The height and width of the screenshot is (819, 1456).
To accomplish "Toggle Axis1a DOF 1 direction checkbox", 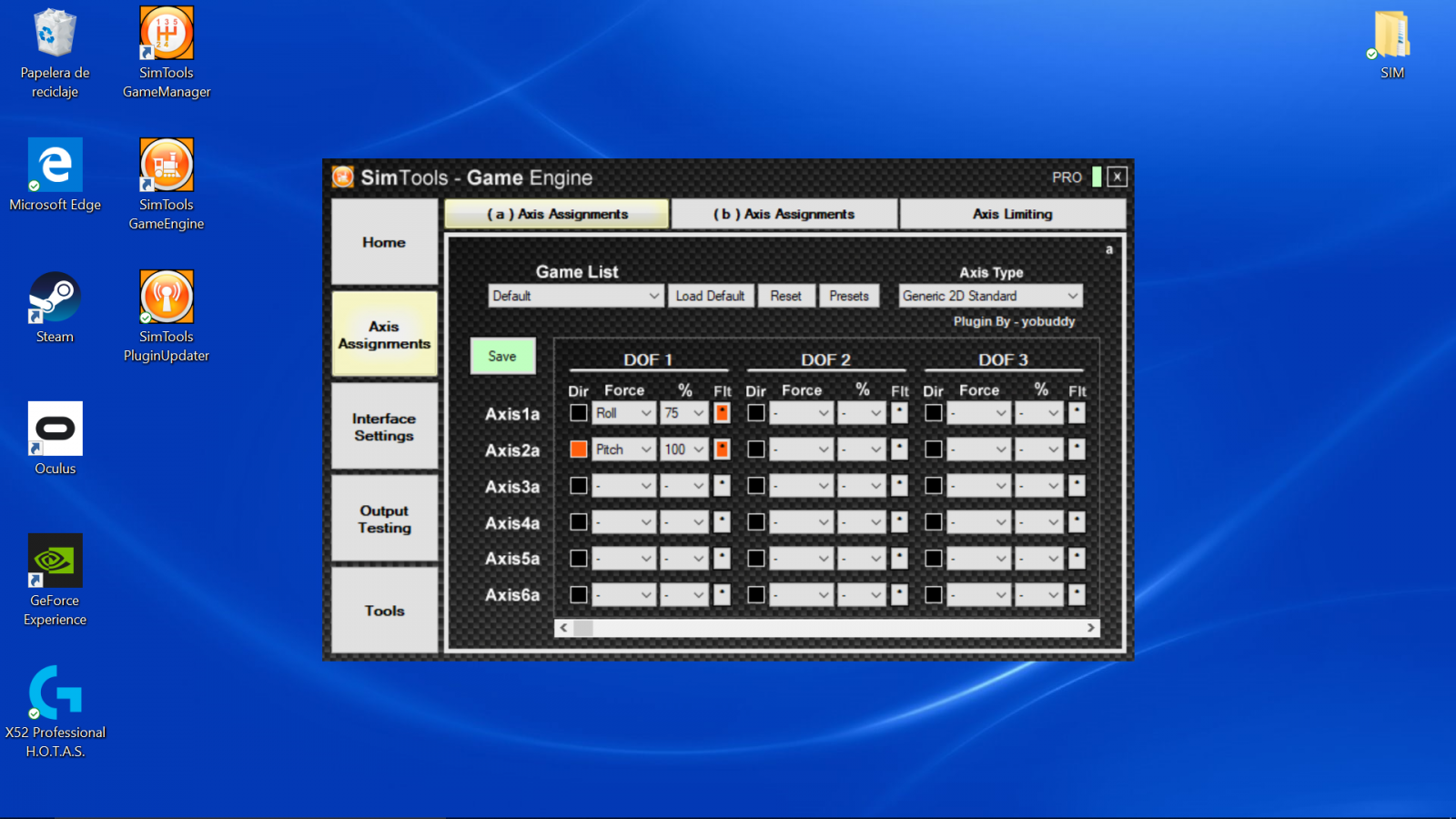I will click(578, 413).
